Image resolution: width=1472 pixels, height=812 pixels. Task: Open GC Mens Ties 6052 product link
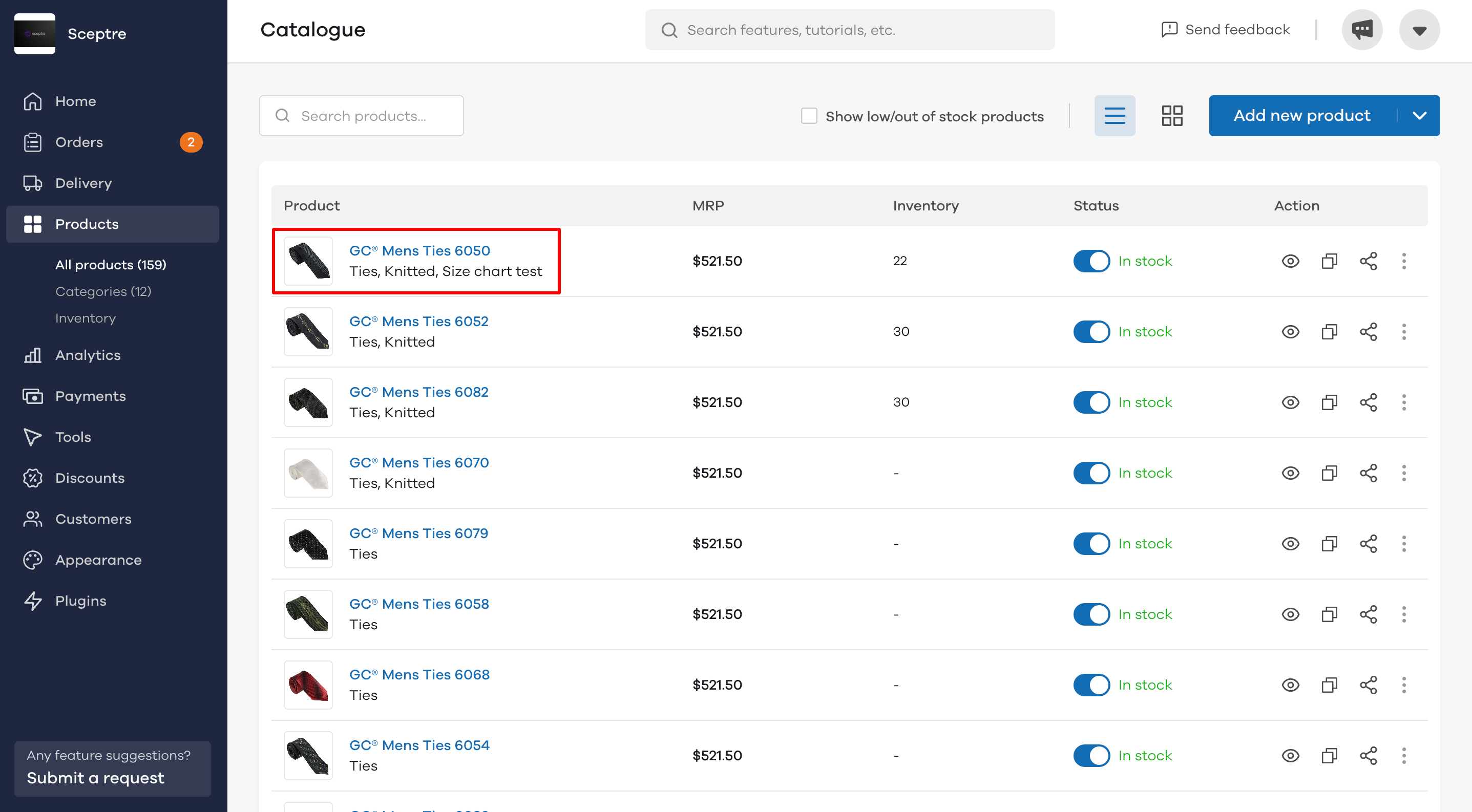418,322
